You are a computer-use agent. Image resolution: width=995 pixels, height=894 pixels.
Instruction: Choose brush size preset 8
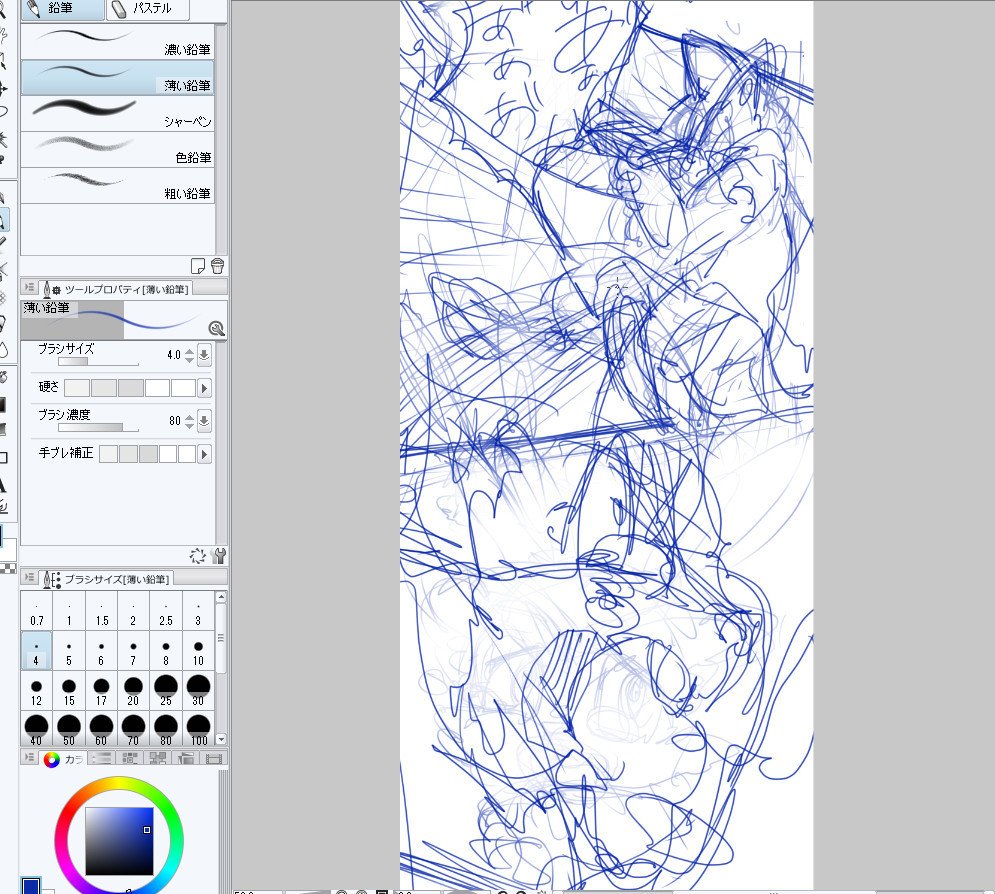(x=166, y=652)
